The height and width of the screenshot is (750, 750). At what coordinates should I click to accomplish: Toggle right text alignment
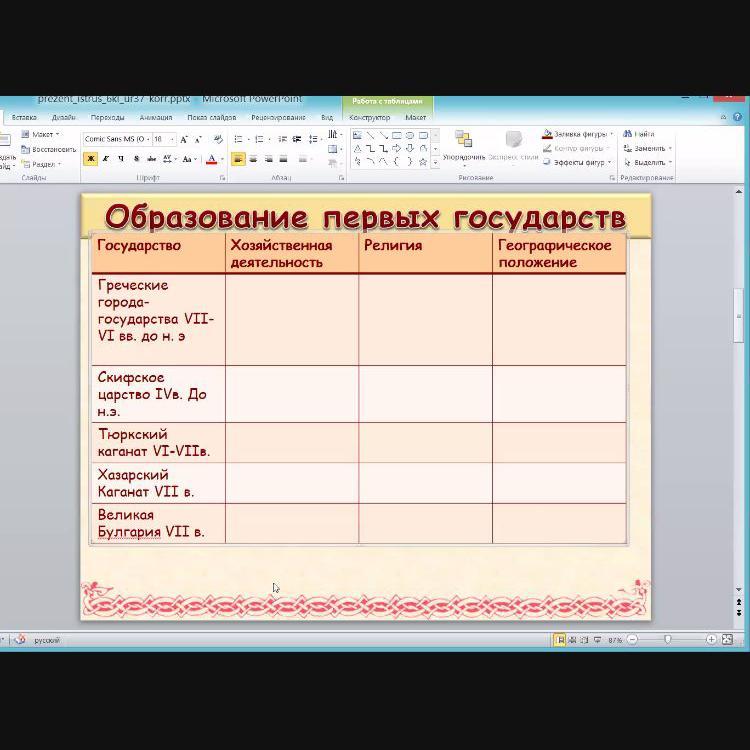point(268,159)
